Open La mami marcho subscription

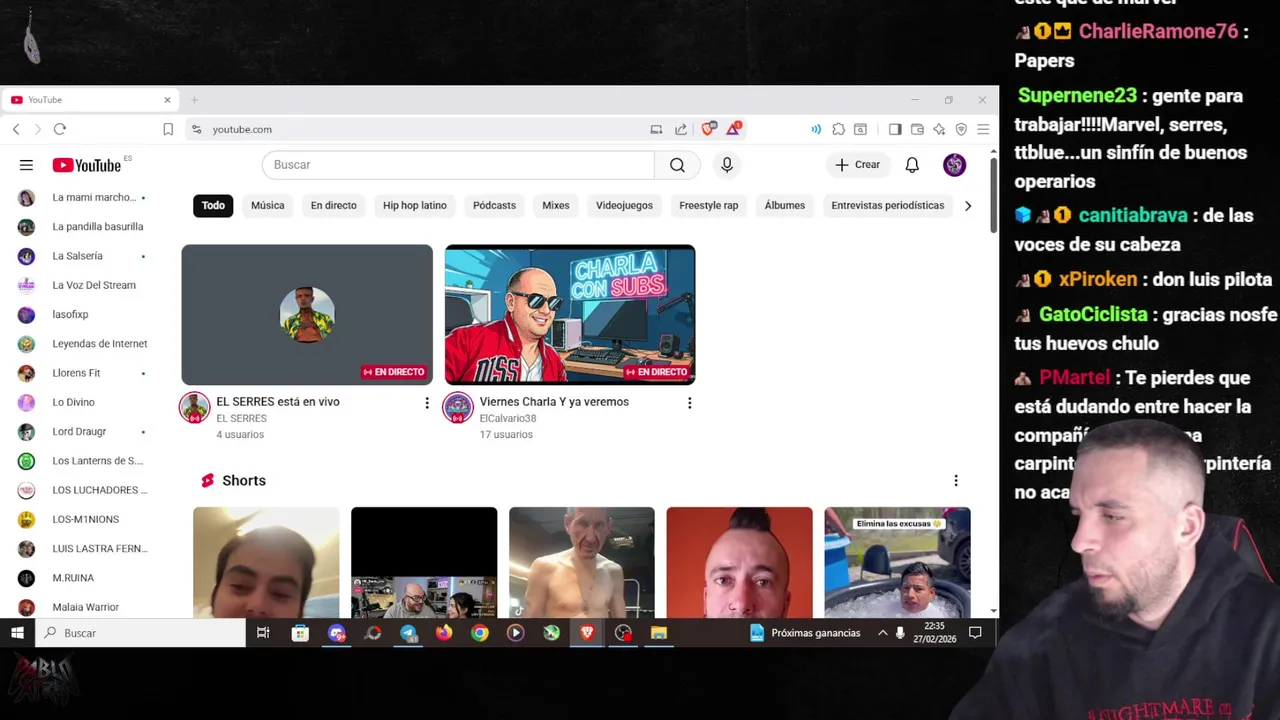pyautogui.click(x=83, y=198)
